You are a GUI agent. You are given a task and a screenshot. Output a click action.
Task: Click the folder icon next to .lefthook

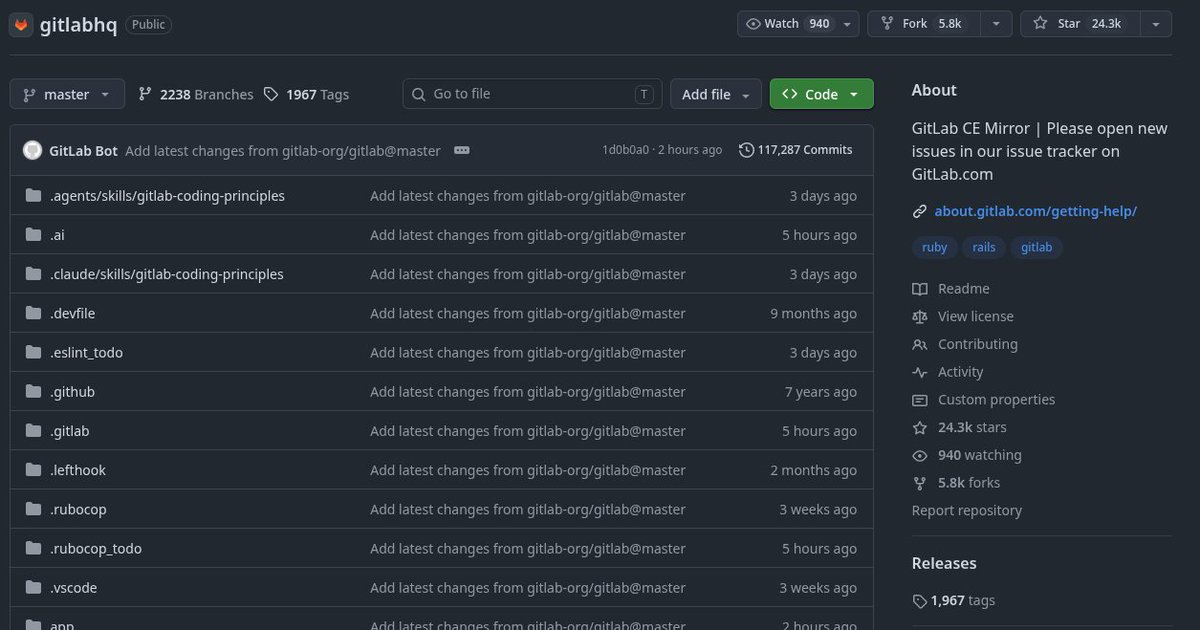click(33, 470)
